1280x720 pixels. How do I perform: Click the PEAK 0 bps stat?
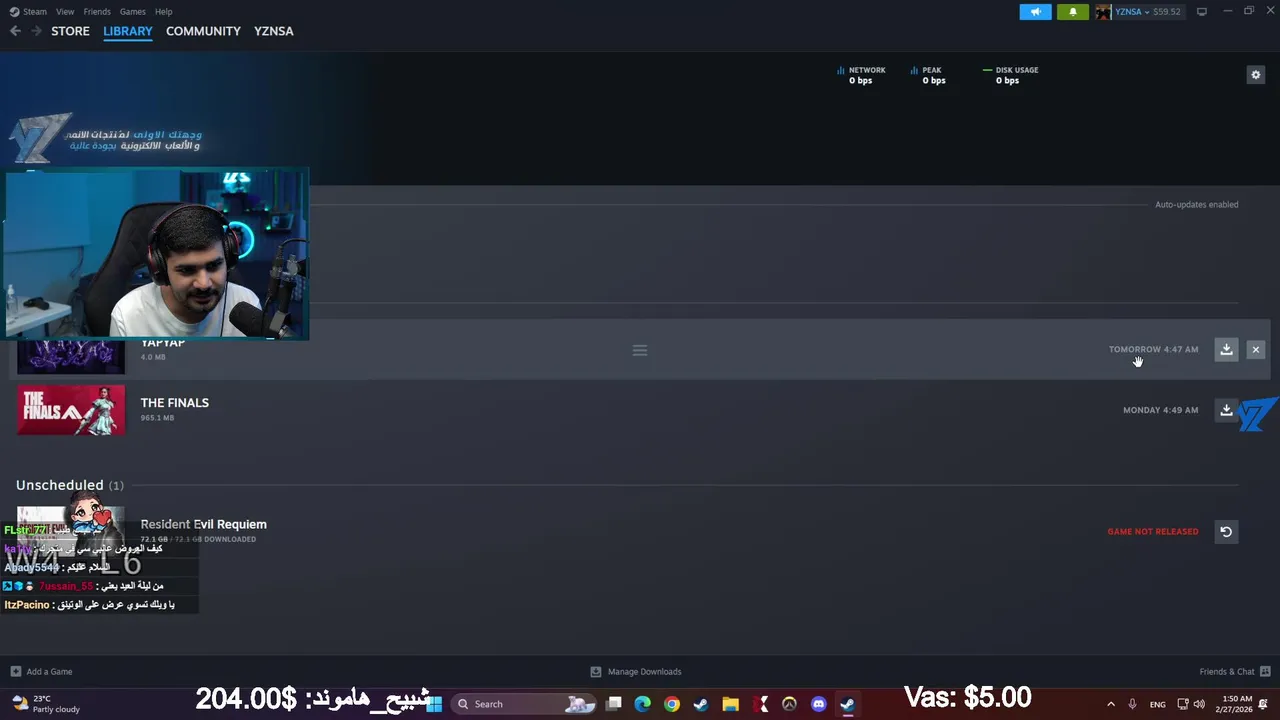pos(929,75)
